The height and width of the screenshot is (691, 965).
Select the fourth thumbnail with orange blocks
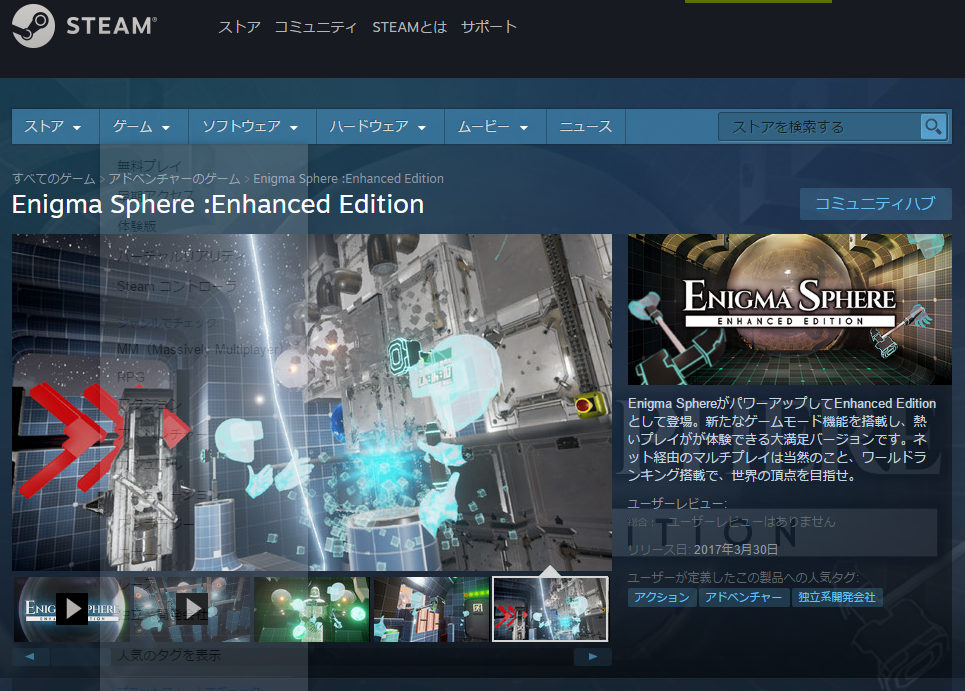pos(431,609)
